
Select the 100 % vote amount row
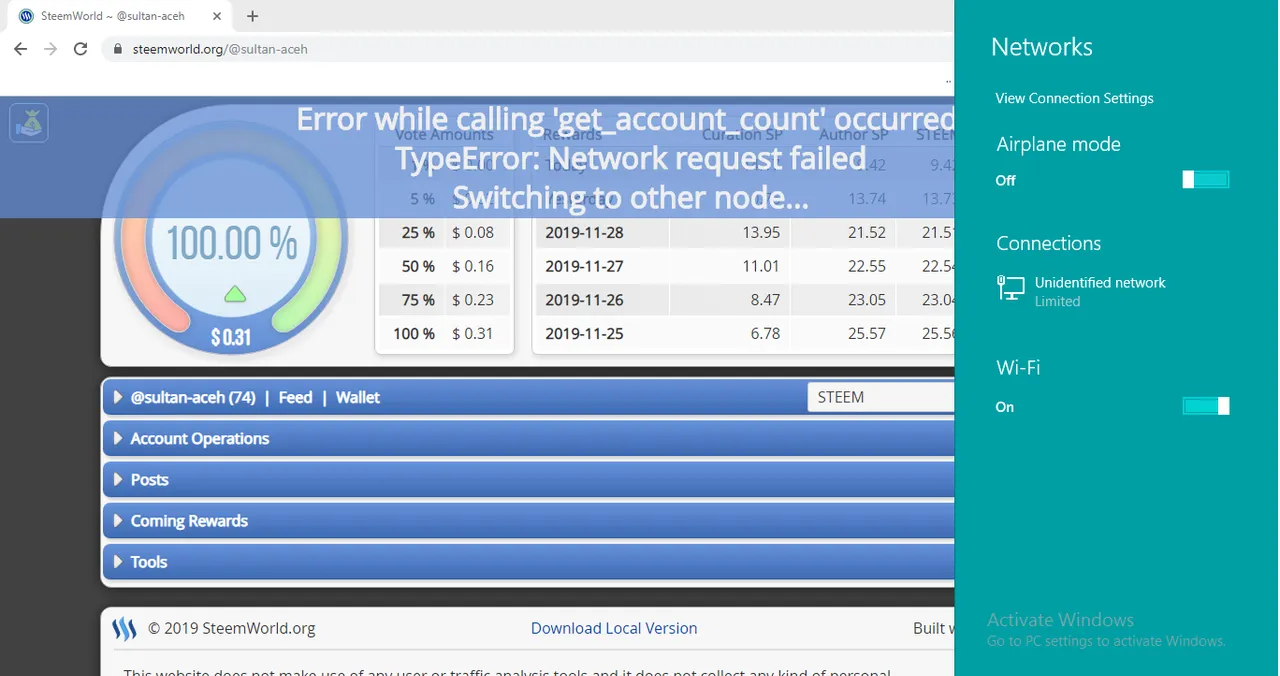pyautogui.click(x=445, y=334)
